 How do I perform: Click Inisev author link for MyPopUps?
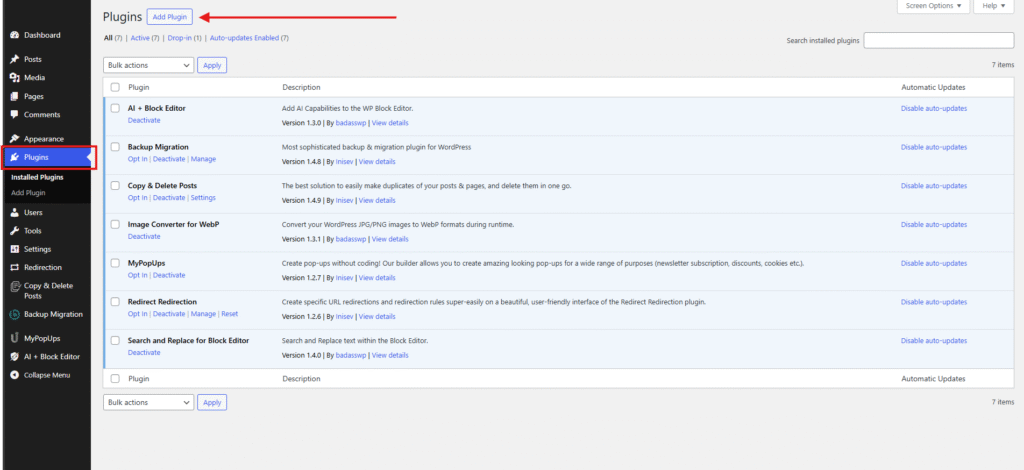344,278
